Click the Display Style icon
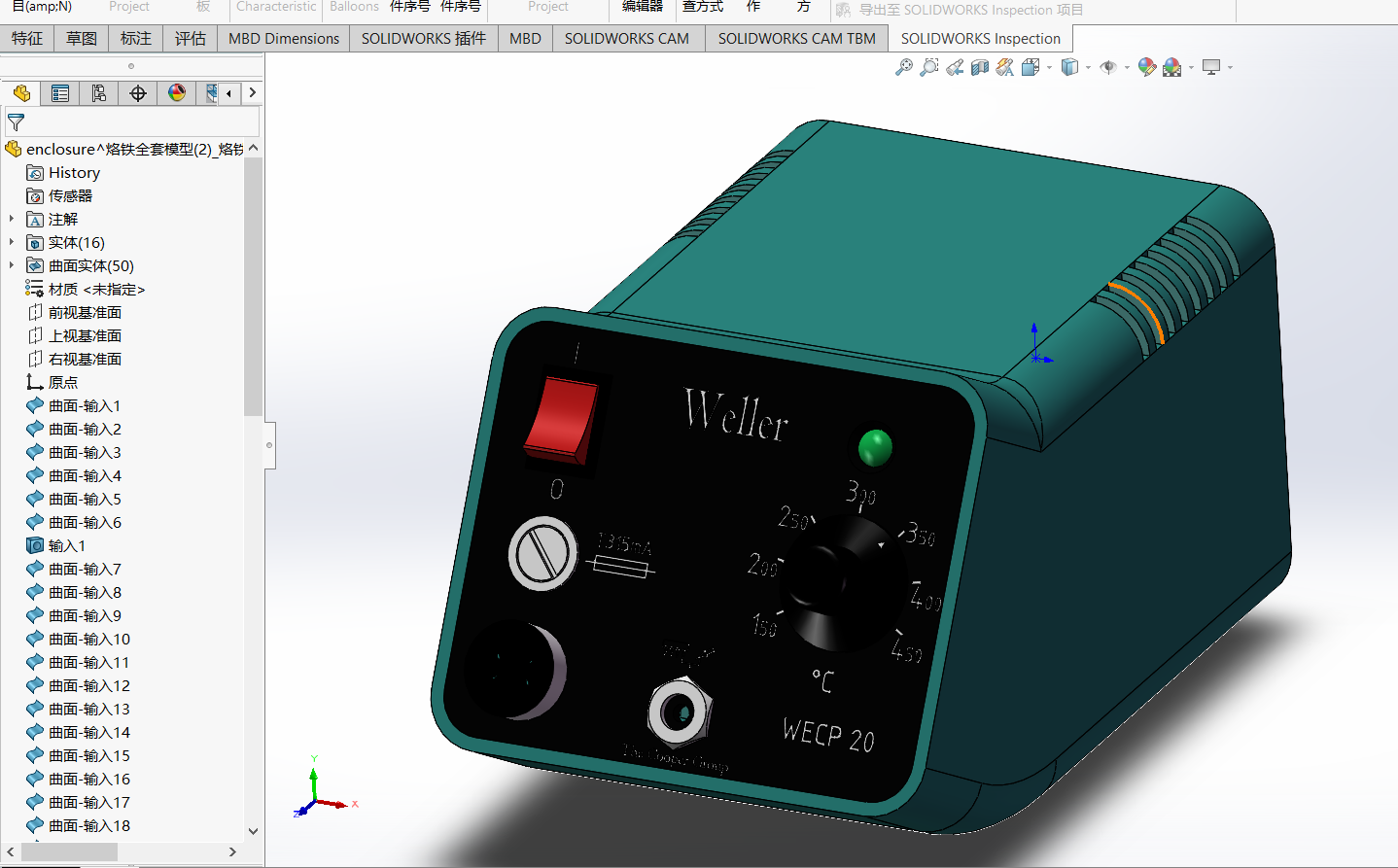Image resolution: width=1398 pixels, height=868 pixels. coord(1069,67)
